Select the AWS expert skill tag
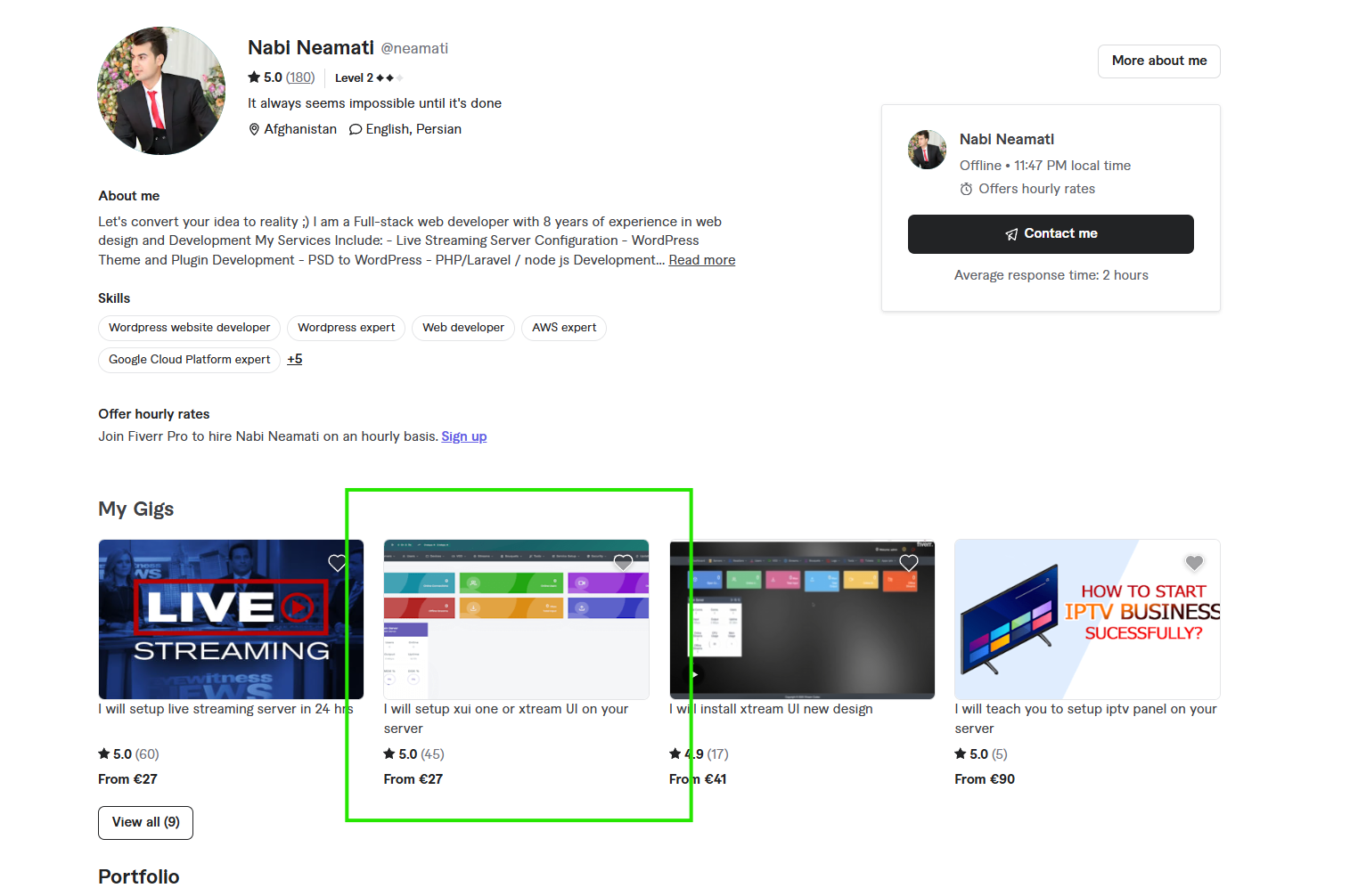1358x896 pixels. tap(564, 328)
